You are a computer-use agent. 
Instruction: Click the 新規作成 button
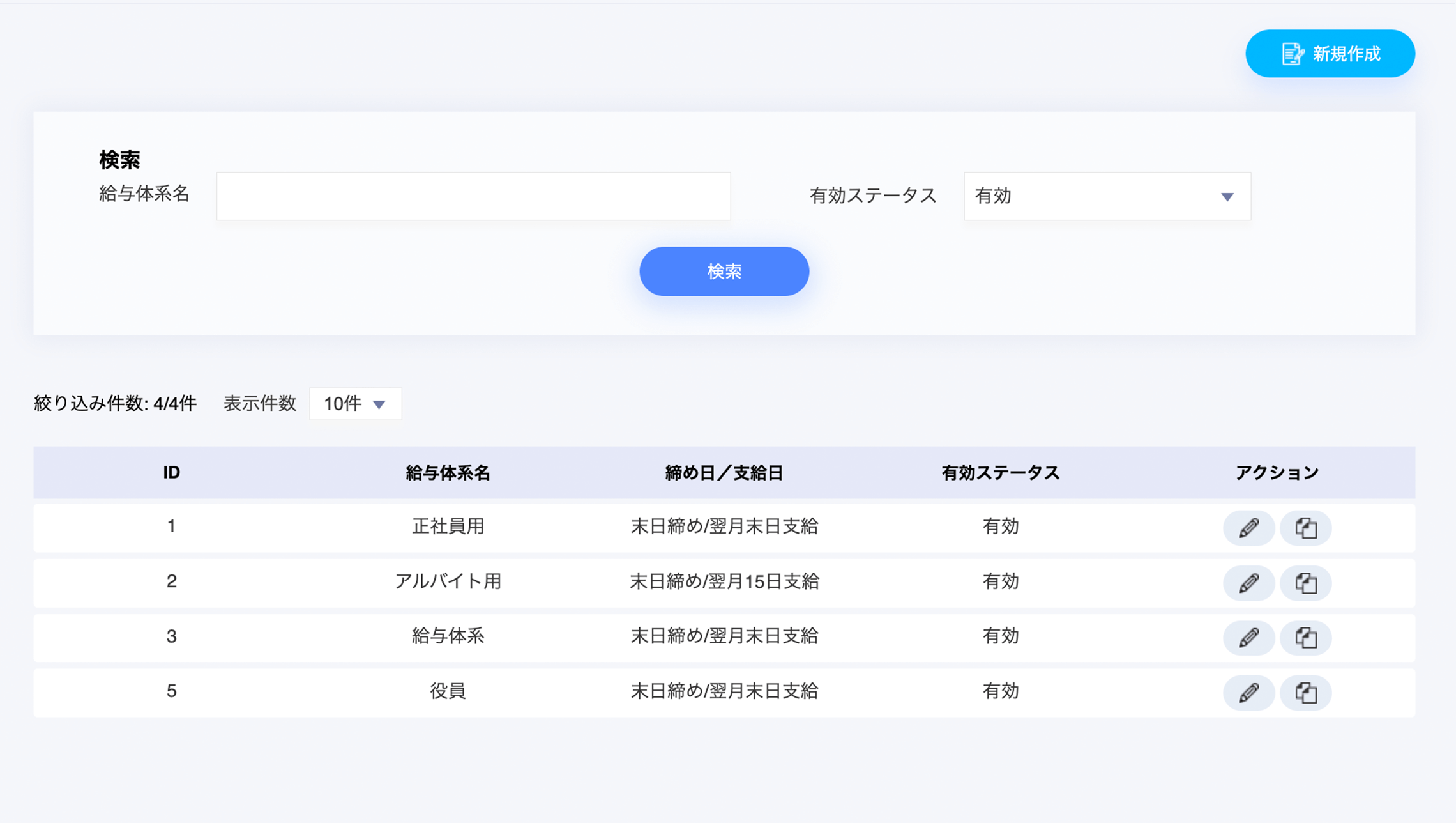click(x=1330, y=54)
